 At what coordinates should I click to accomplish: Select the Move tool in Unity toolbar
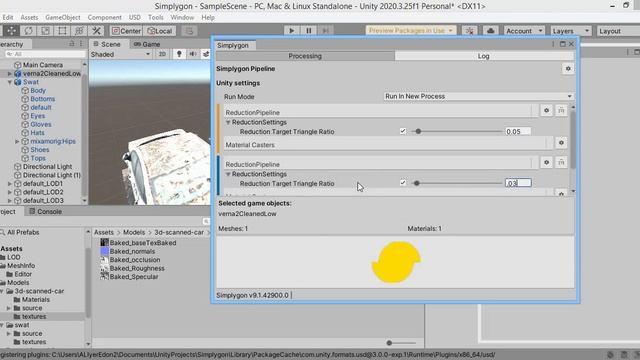11,31
